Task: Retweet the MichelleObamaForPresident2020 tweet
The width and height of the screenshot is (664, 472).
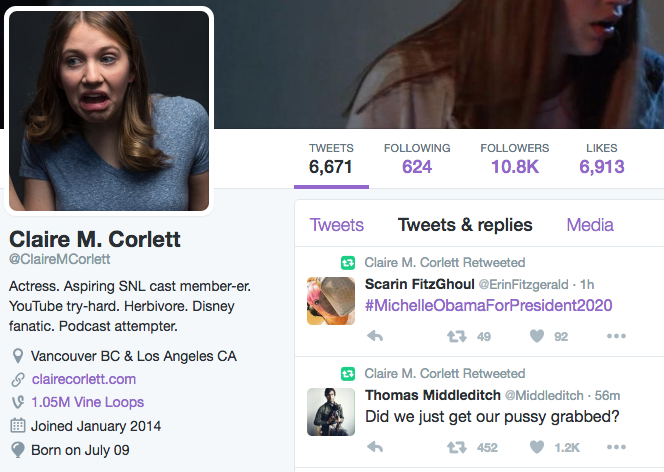Action: [456, 337]
